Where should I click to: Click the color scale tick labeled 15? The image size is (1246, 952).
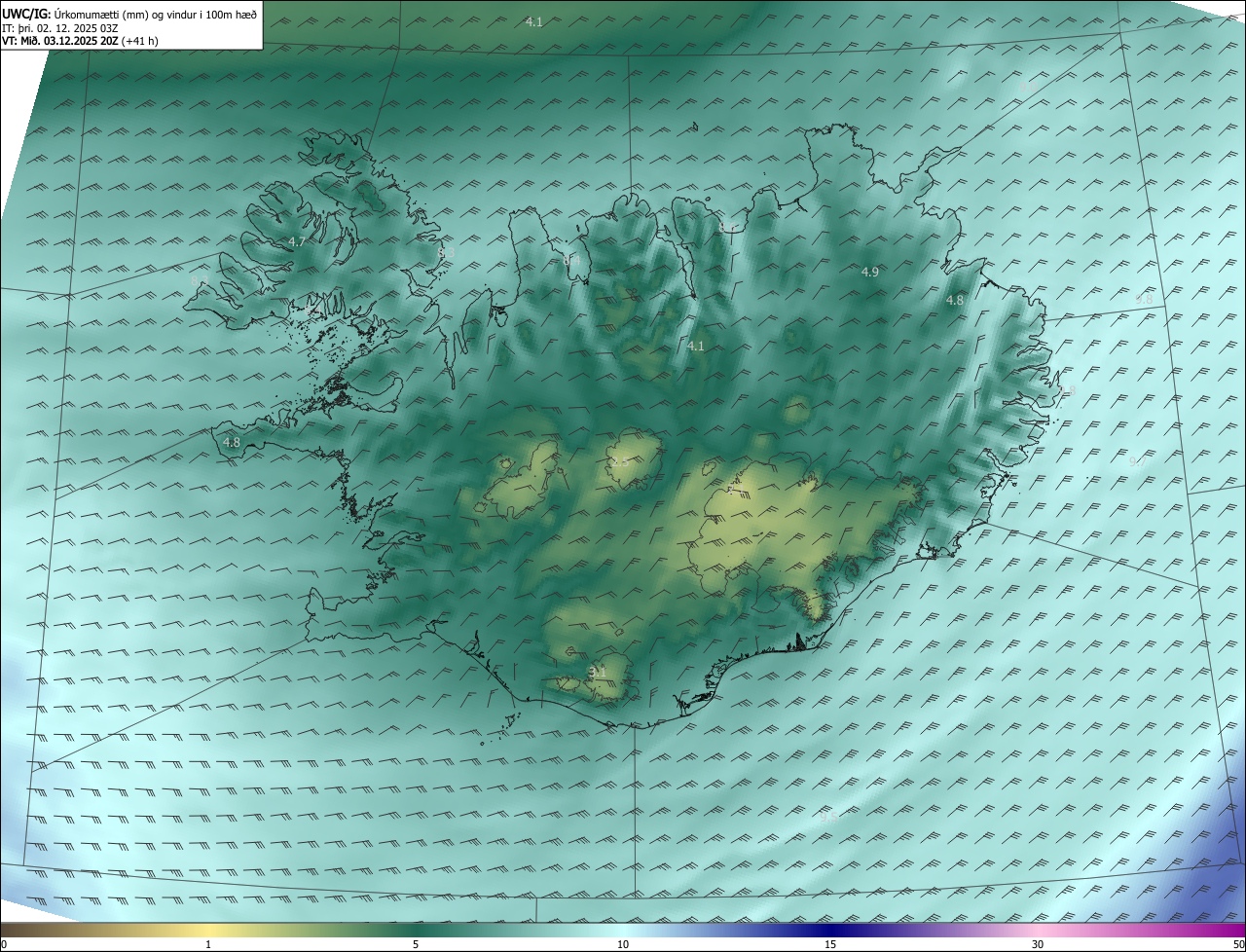(830, 944)
